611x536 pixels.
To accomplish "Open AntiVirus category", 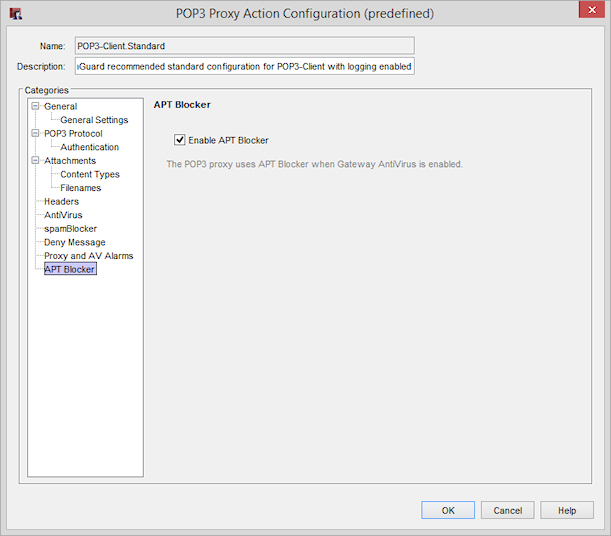I will point(63,215).
